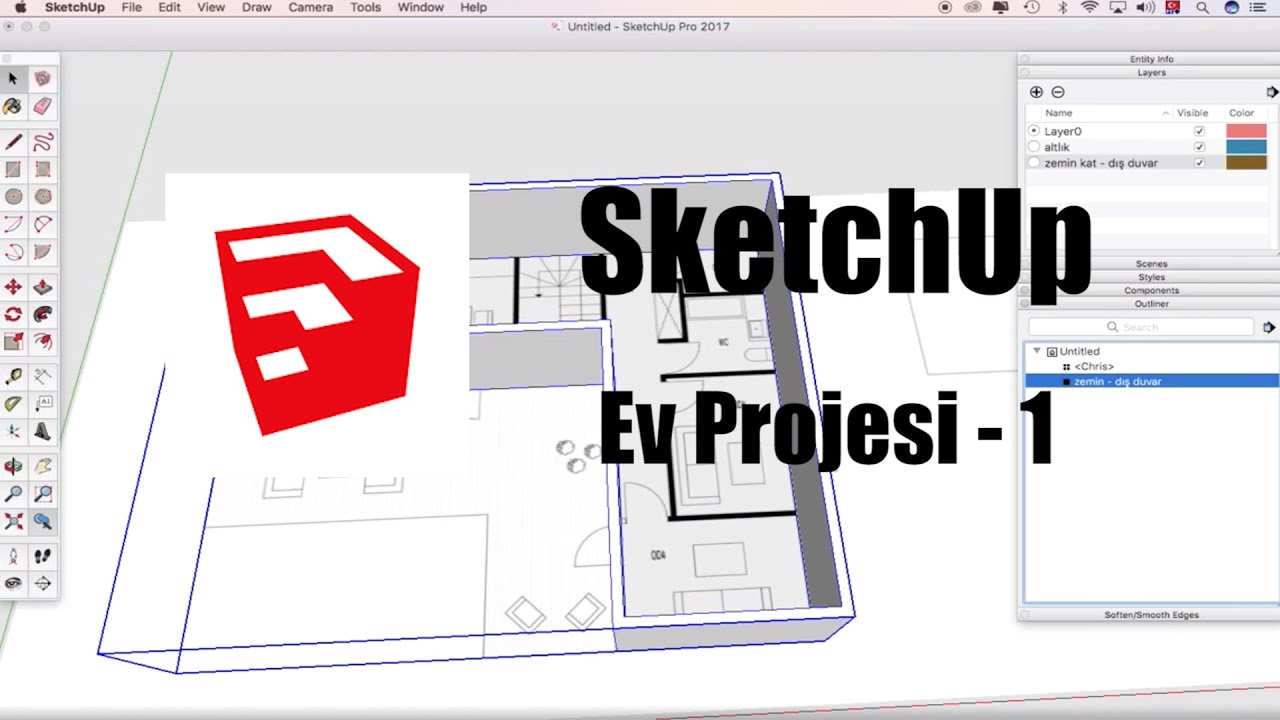This screenshot has height=720, width=1280.
Task: Open the File menu
Action: pos(131,7)
